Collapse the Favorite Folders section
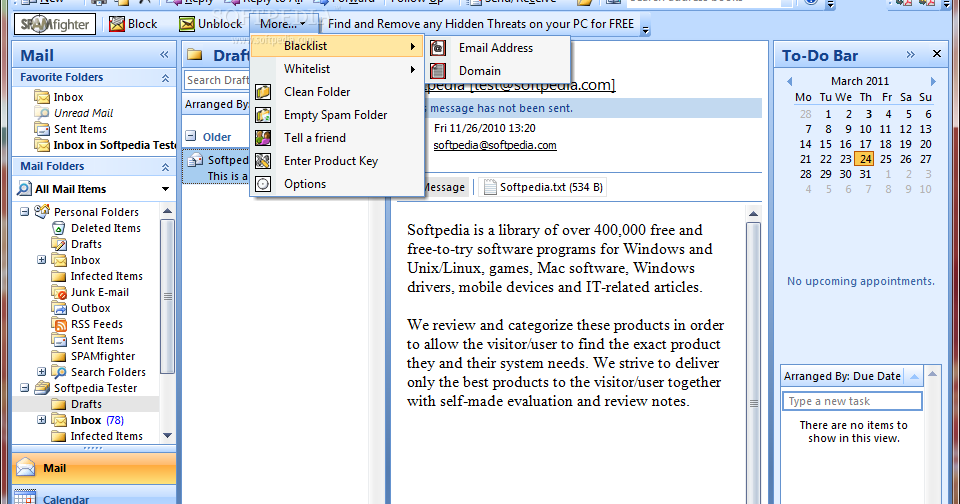960x504 pixels. [165, 78]
